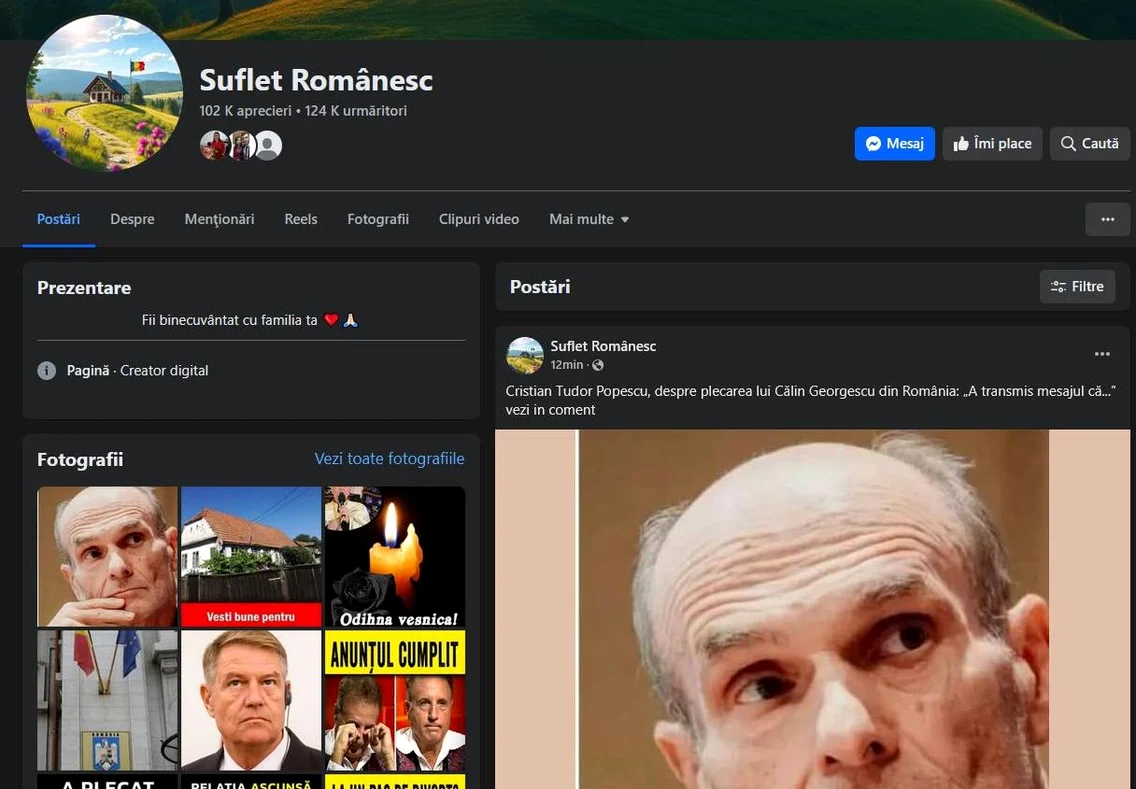Click the Fotografii section heading
This screenshot has height=789, width=1136.
[x=80, y=459]
